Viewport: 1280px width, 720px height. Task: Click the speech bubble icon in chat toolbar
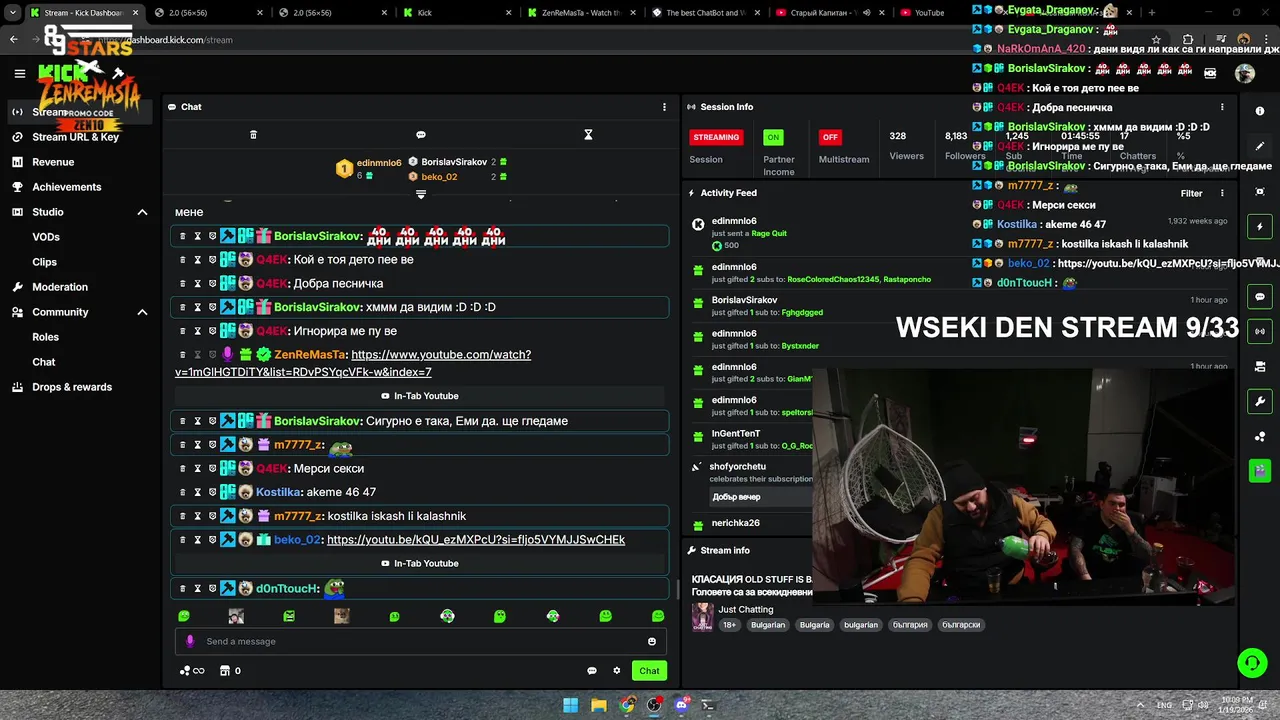[x=421, y=135]
